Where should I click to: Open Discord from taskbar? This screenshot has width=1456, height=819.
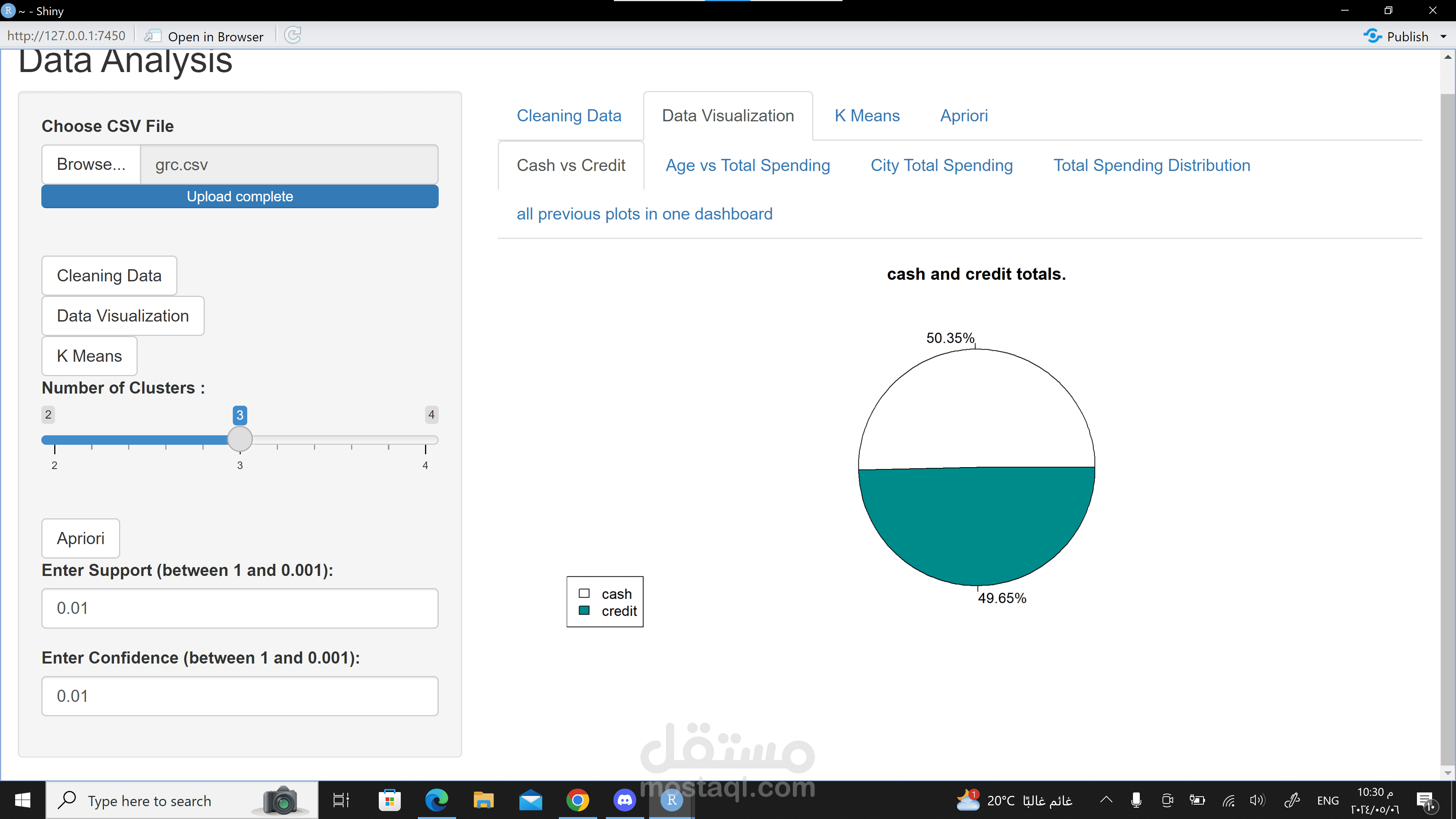[624, 800]
